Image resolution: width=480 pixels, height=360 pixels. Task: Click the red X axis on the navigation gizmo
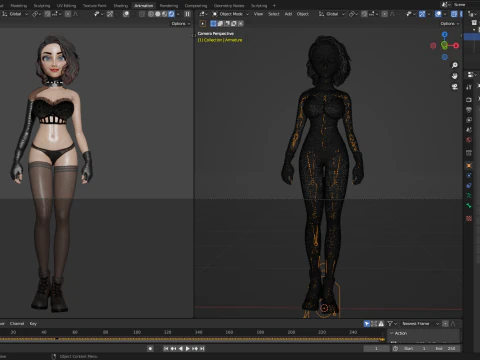click(x=456, y=46)
